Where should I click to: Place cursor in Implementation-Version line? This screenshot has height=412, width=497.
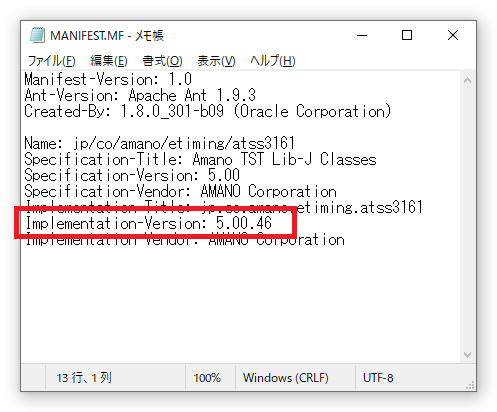149,223
